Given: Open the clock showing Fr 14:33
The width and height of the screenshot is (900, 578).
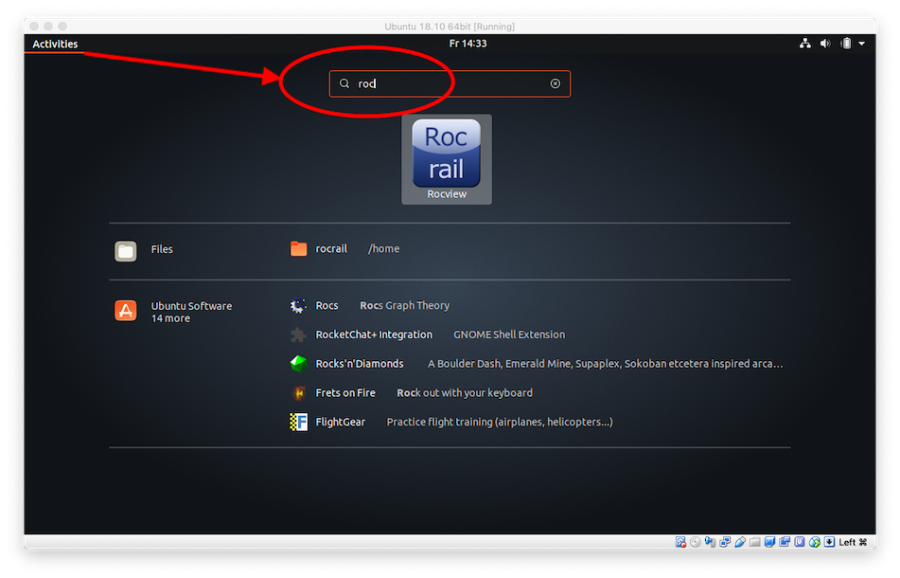Looking at the screenshot, I should coord(467,44).
